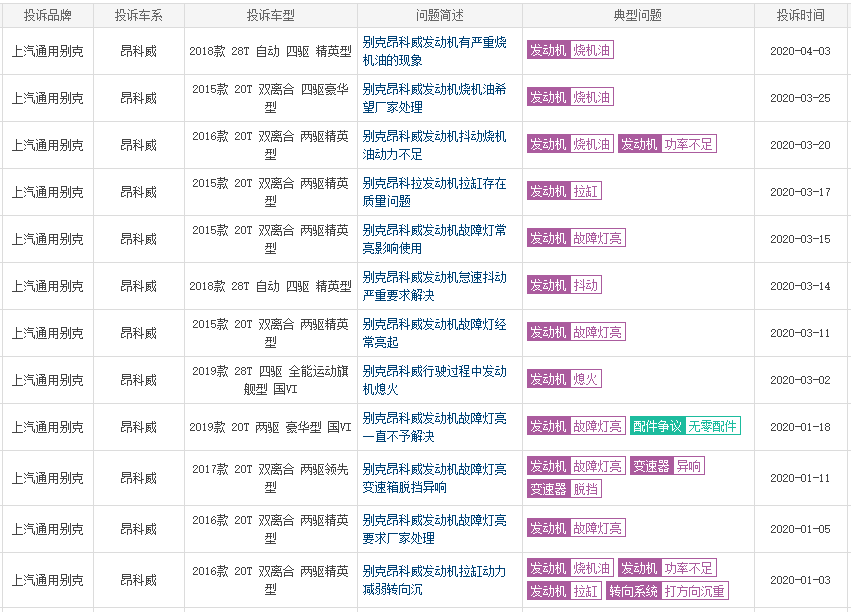Viewport: 851px width, 612px height.
Task: Open link 别克昂科威发动机有严重烧机油的现象
Action: point(434,51)
